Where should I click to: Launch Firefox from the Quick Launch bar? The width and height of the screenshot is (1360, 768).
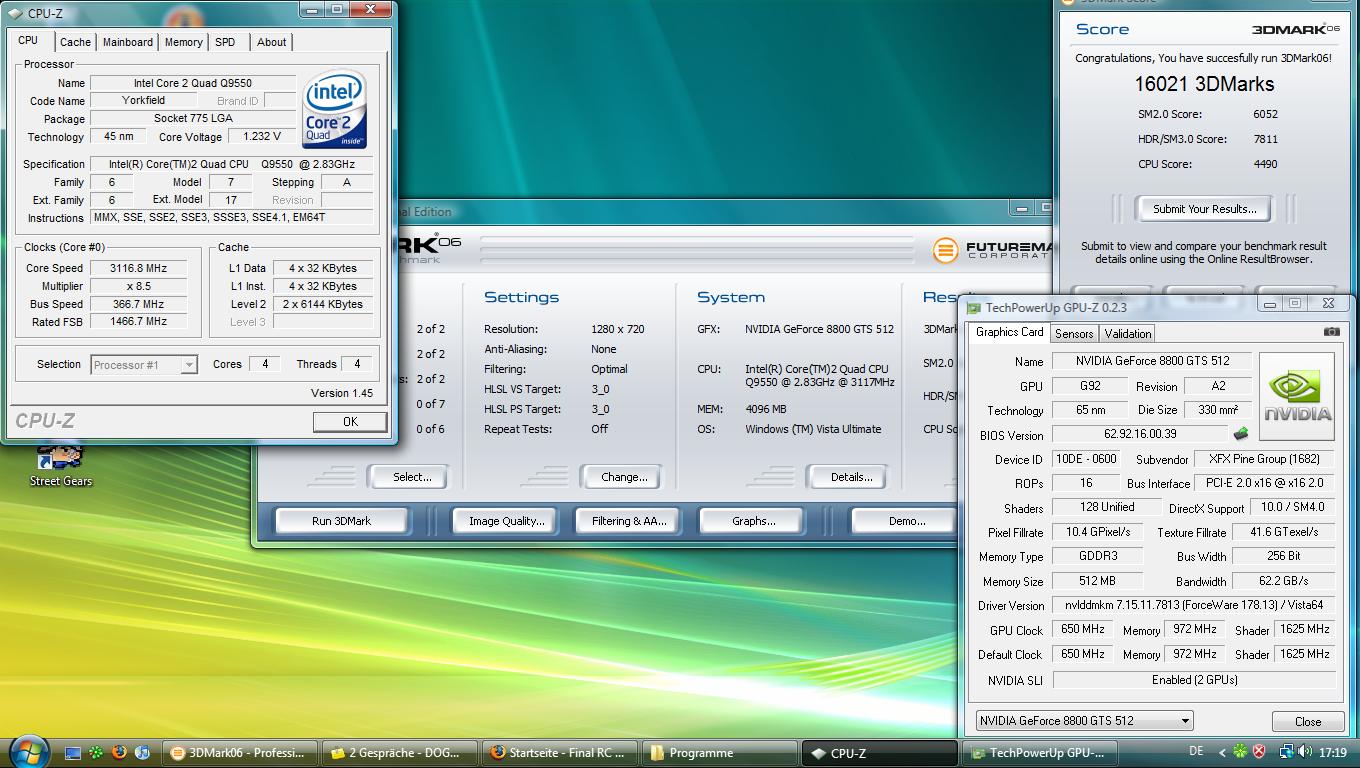(119, 752)
